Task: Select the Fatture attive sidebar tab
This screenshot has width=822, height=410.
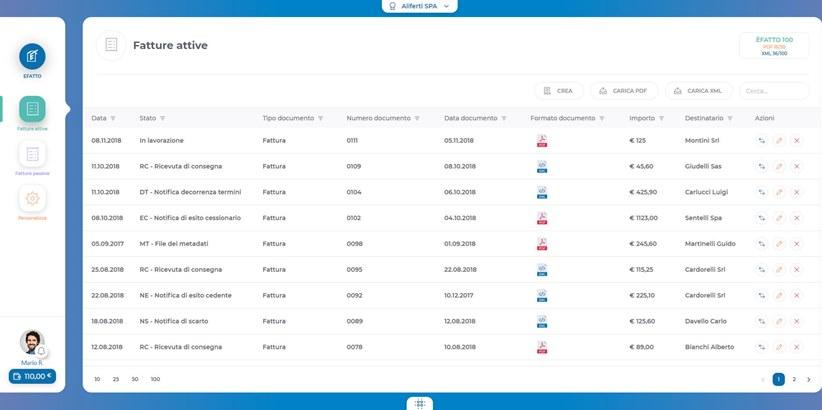Action: (32, 110)
